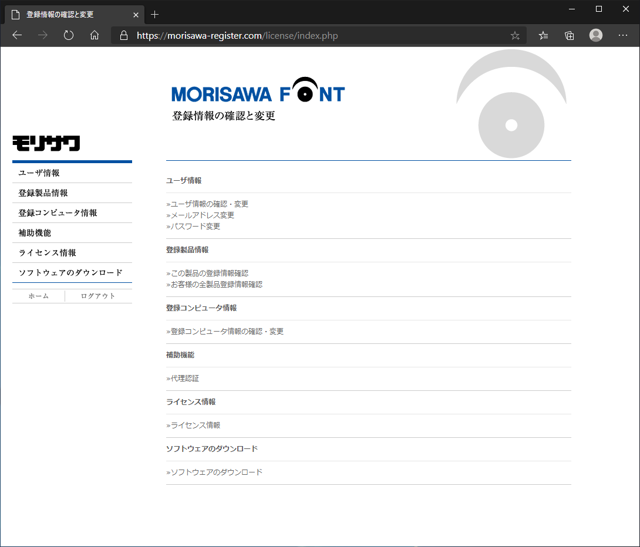The width and height of the screenshot is (640, 547).
Task: Select the 登録情報の確認と変更 browser tab
Action: (x=74, y=15)
